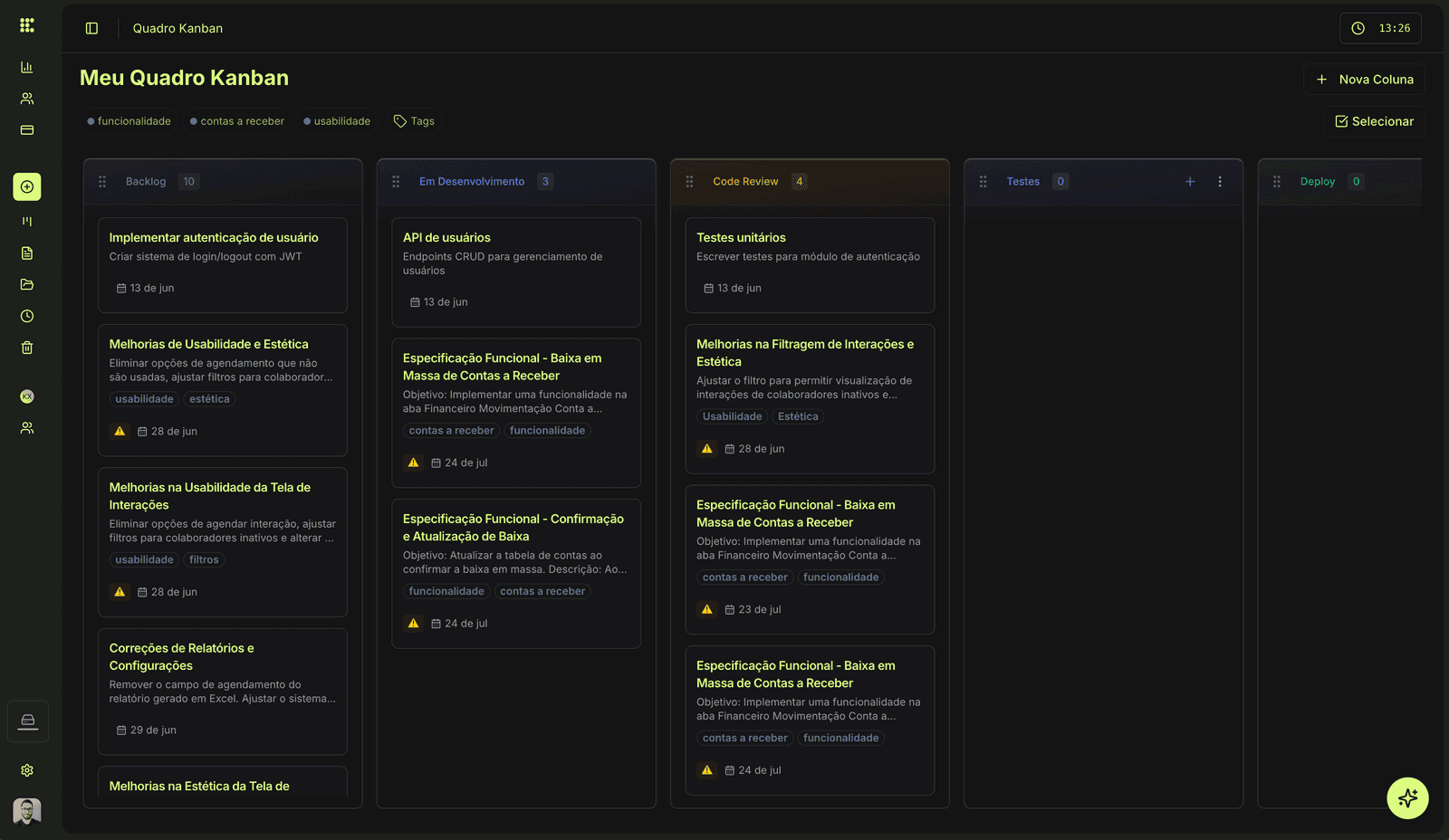Screen dimensions: 1449x840
Task: Toggle the usabilidade filter tag
Action: (336, 120)
